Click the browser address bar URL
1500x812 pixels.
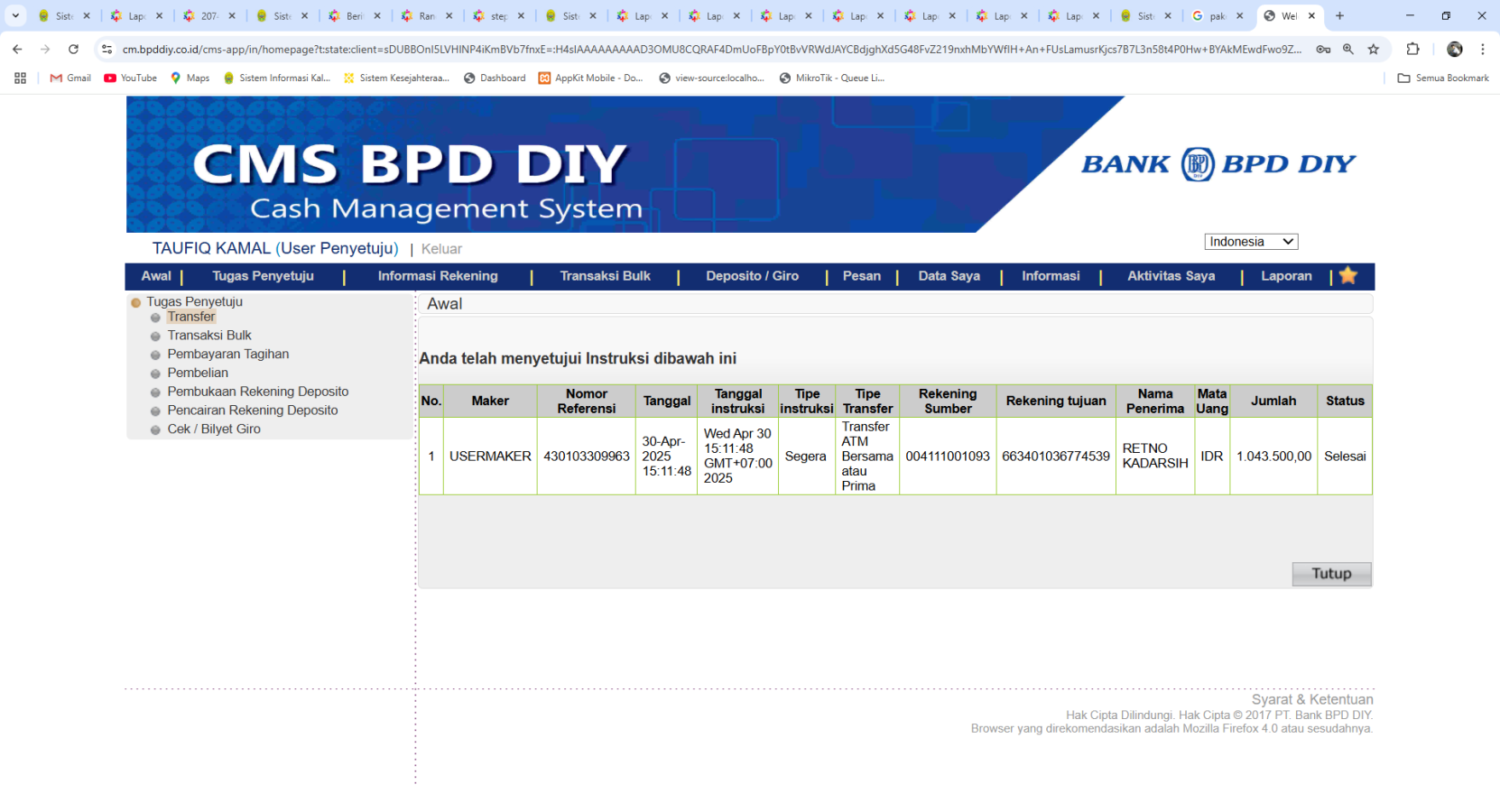point(711,50)
